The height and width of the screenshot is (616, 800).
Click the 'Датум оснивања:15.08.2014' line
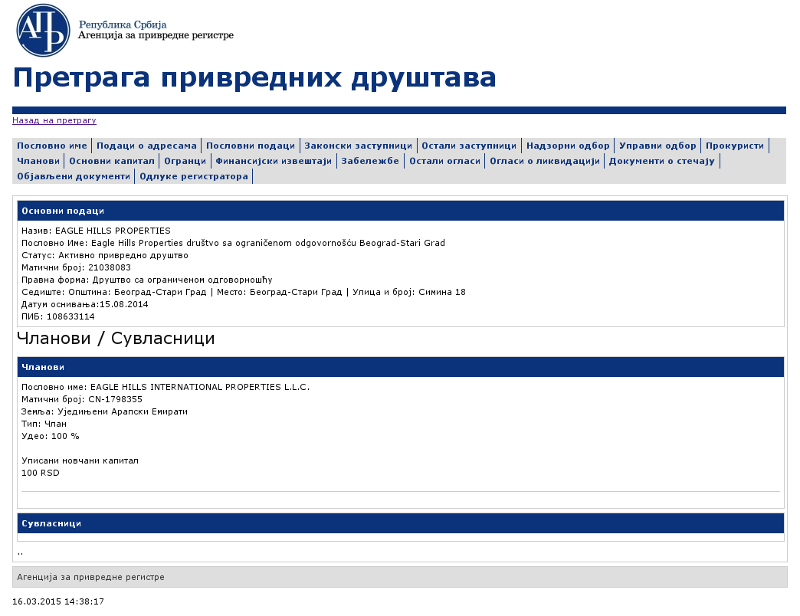85,304
